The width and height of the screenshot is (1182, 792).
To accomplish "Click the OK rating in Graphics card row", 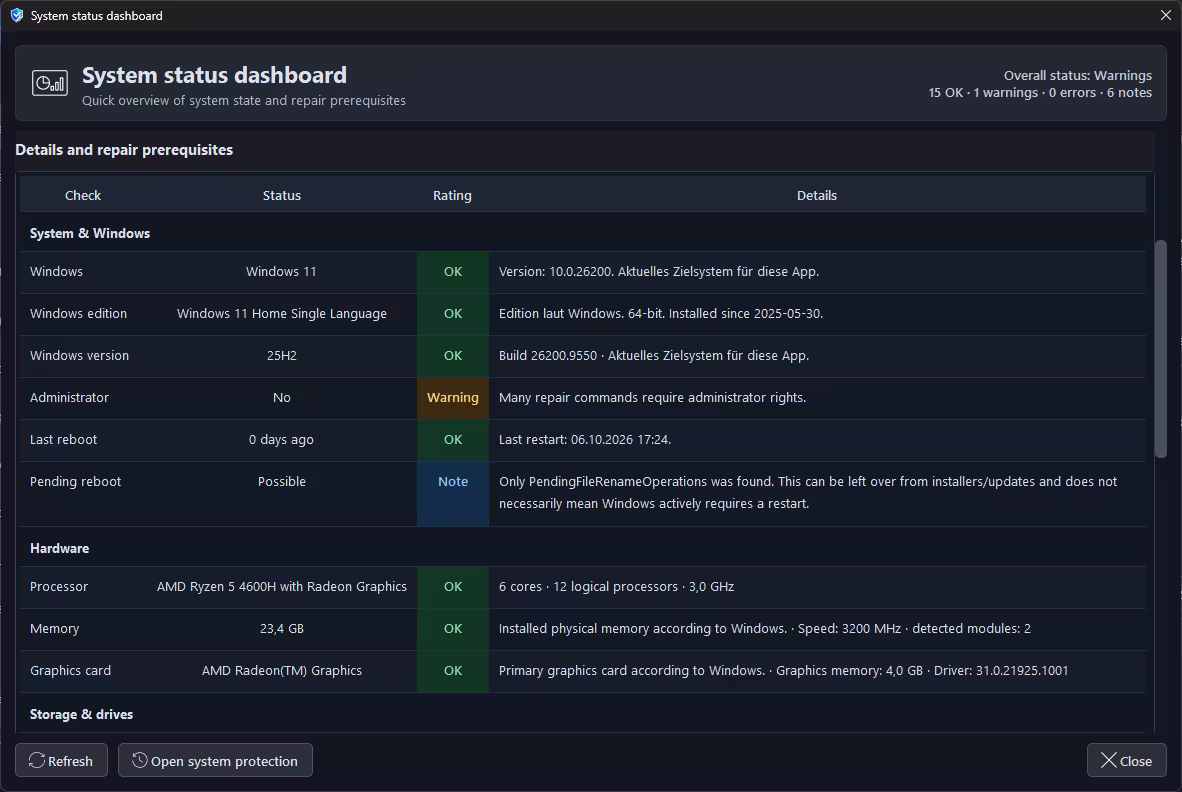I will [453, 671].
